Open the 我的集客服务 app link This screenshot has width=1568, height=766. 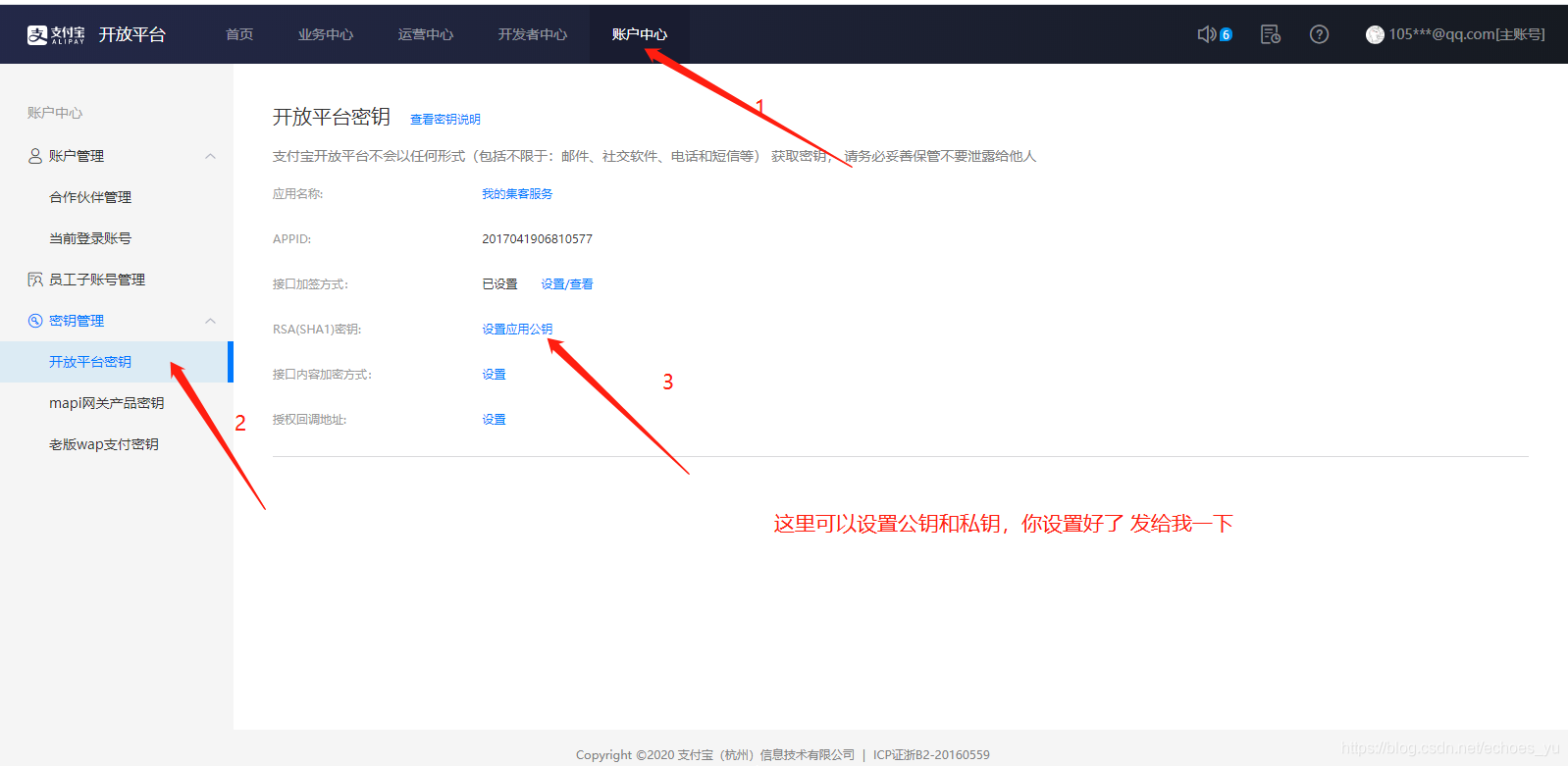pos(517,194)
